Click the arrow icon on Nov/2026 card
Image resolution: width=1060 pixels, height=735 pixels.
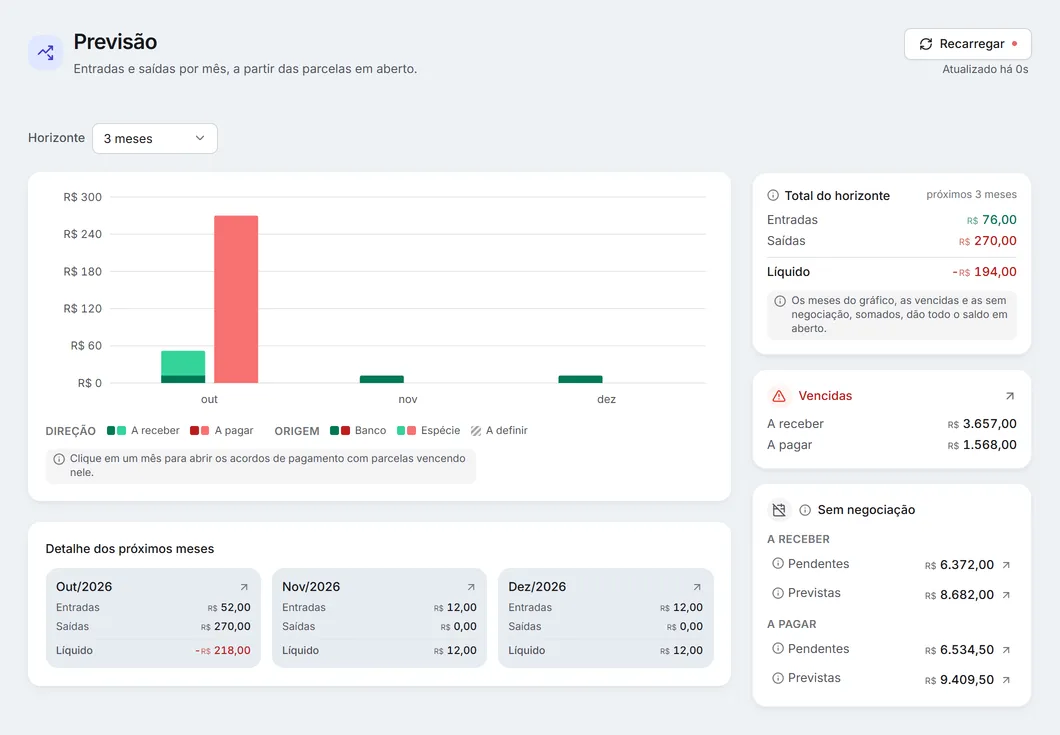[471, 588]
